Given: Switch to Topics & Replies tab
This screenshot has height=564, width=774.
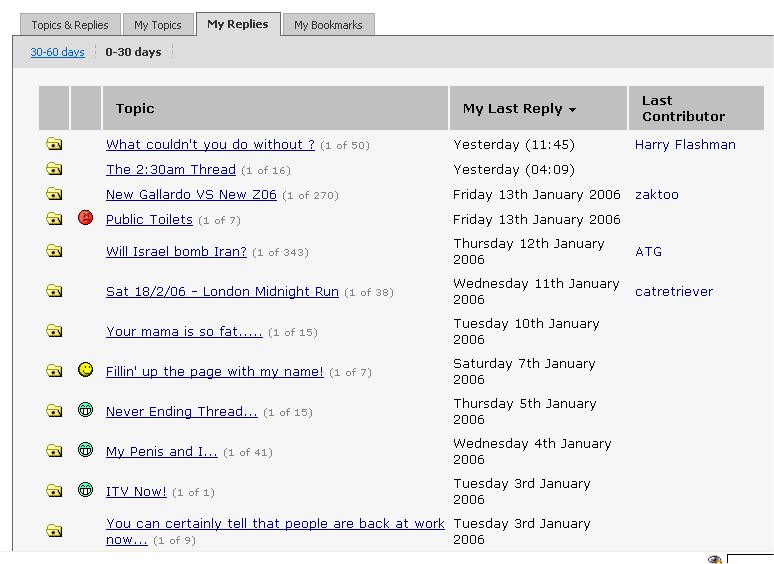Looking at the screenshot, I should pyautogui.click(x=70, y=25).
